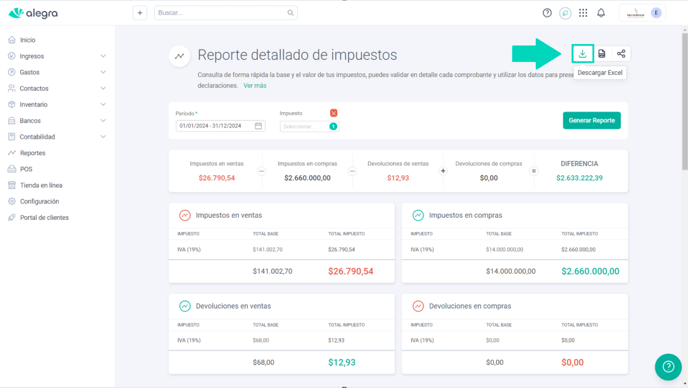Select summary Impuestos en compras value $2.660.000,00

pos(307,178)
